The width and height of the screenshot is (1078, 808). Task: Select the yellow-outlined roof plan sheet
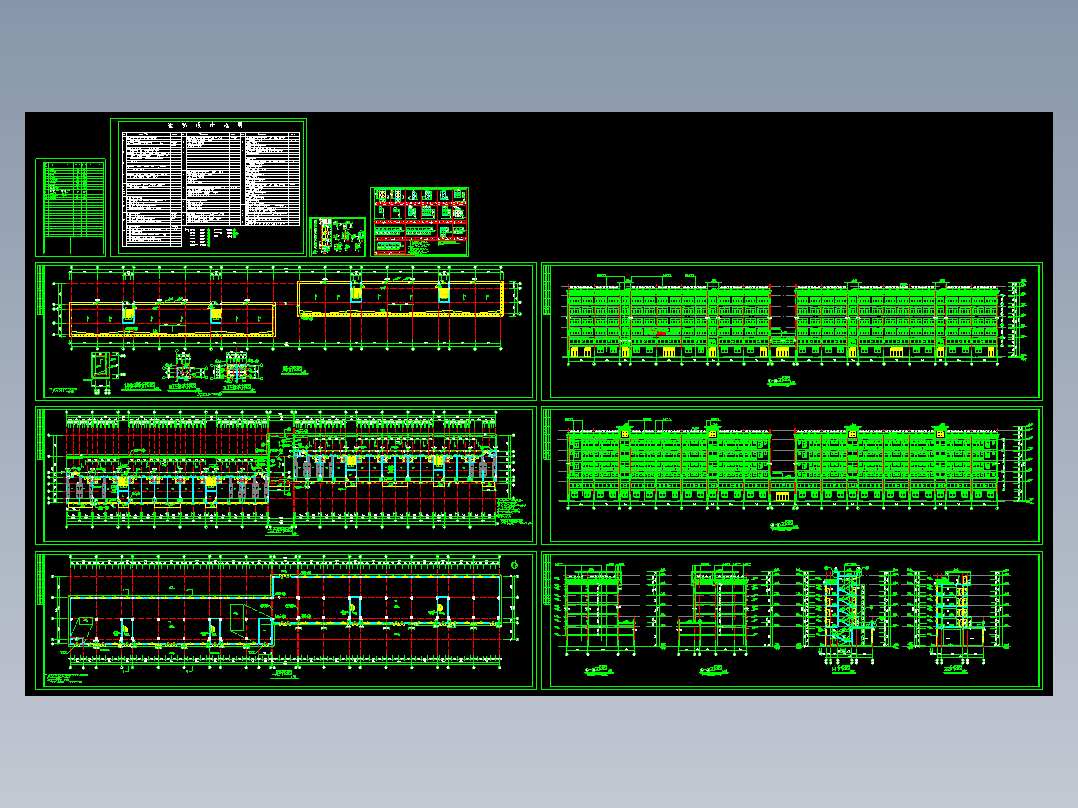click(x=286, y=331)
